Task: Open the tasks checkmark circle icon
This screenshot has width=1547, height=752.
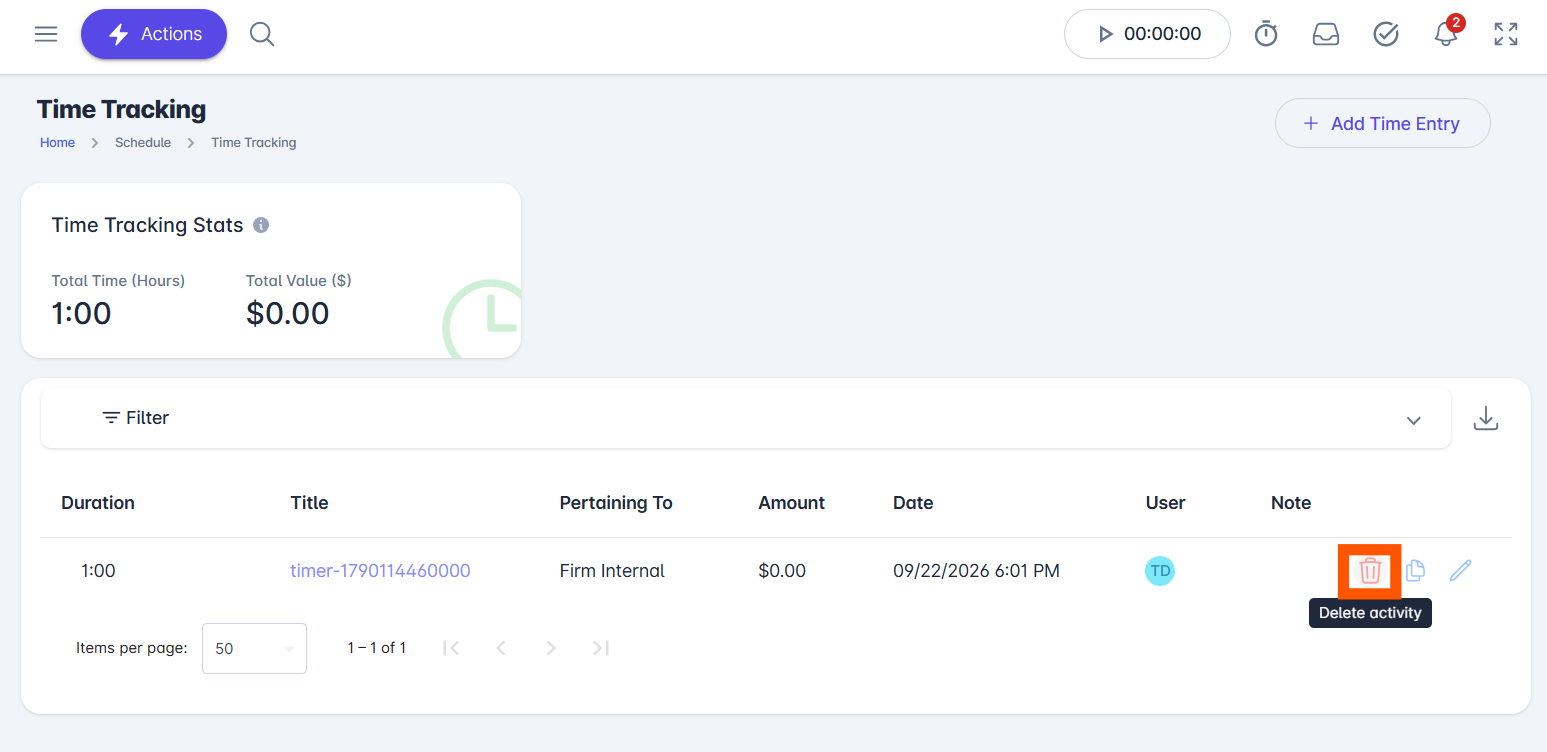Action: pos(1386,34)
